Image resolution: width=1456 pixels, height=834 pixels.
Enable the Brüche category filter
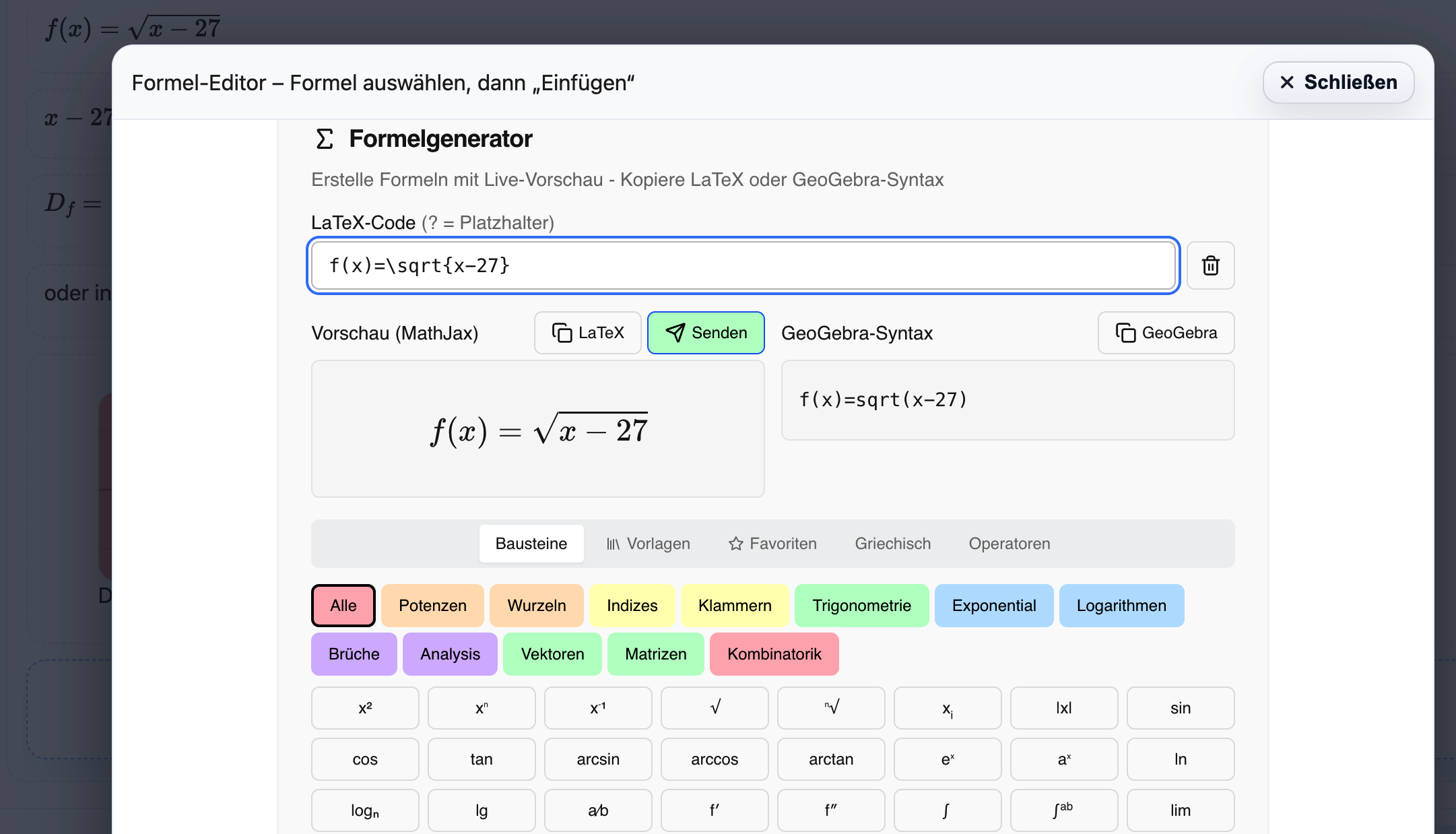click(354, 653)
